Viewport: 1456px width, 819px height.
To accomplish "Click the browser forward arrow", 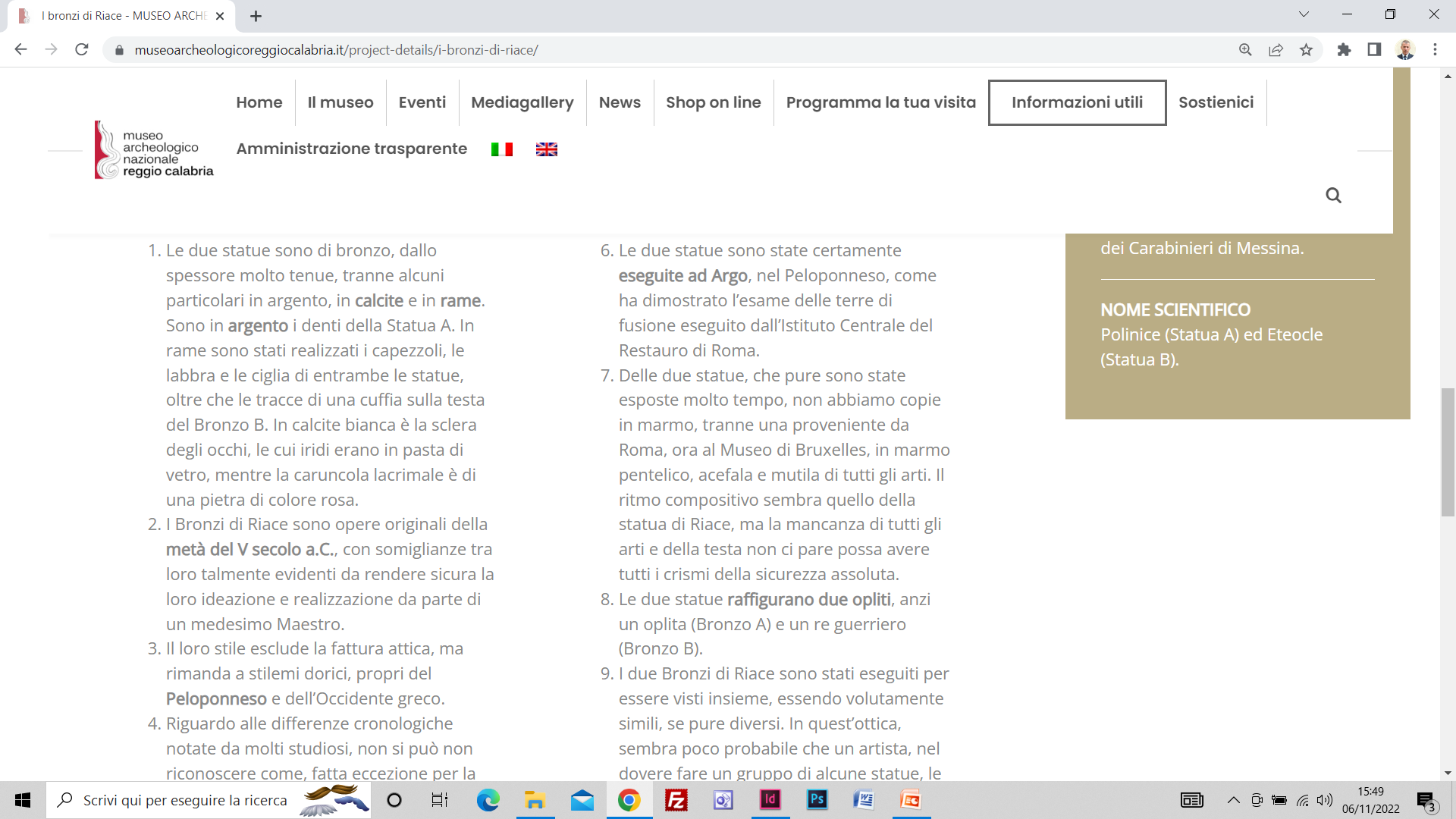I will coord(51,49).
